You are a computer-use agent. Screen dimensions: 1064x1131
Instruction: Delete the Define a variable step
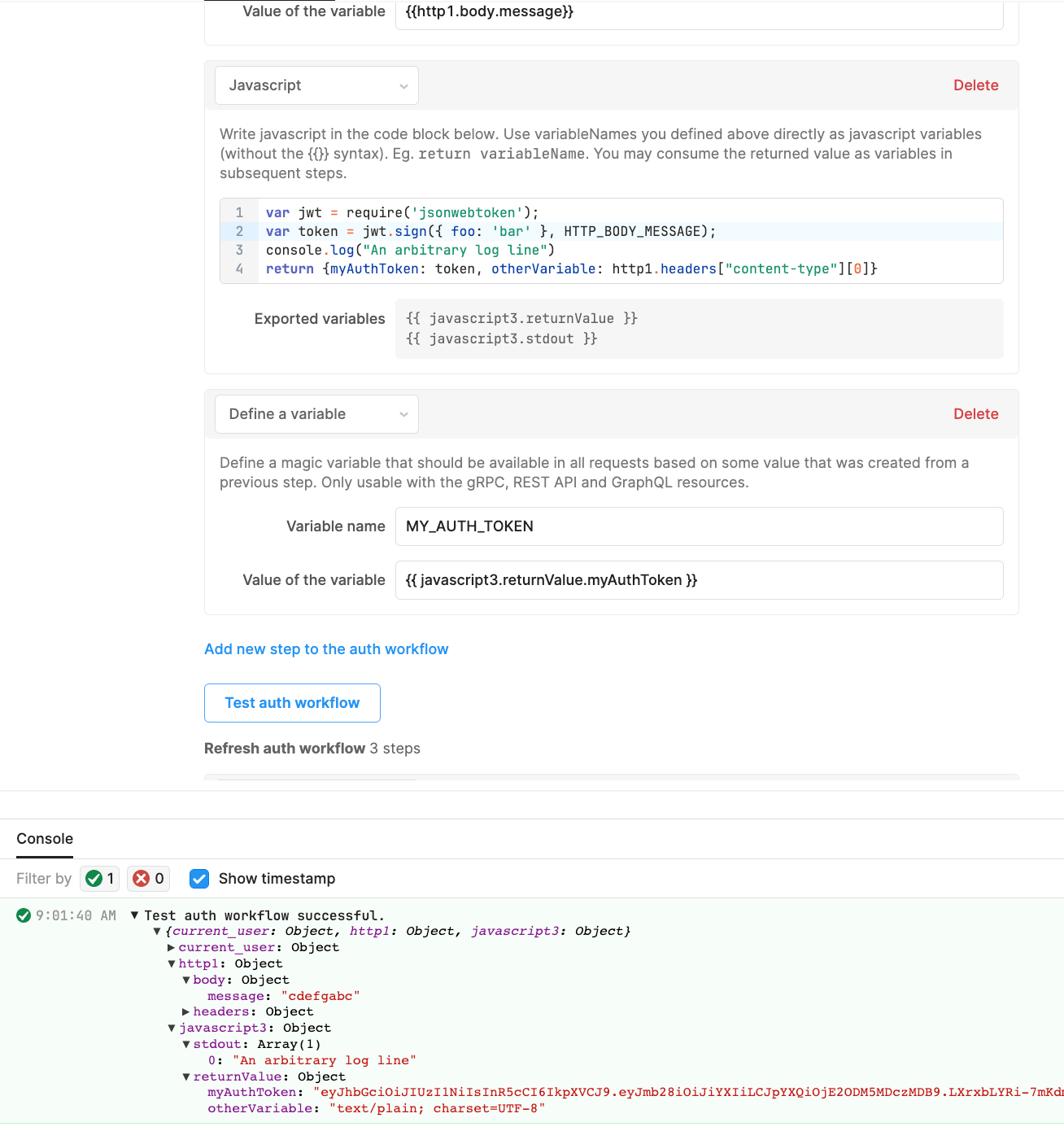point(975,414)
